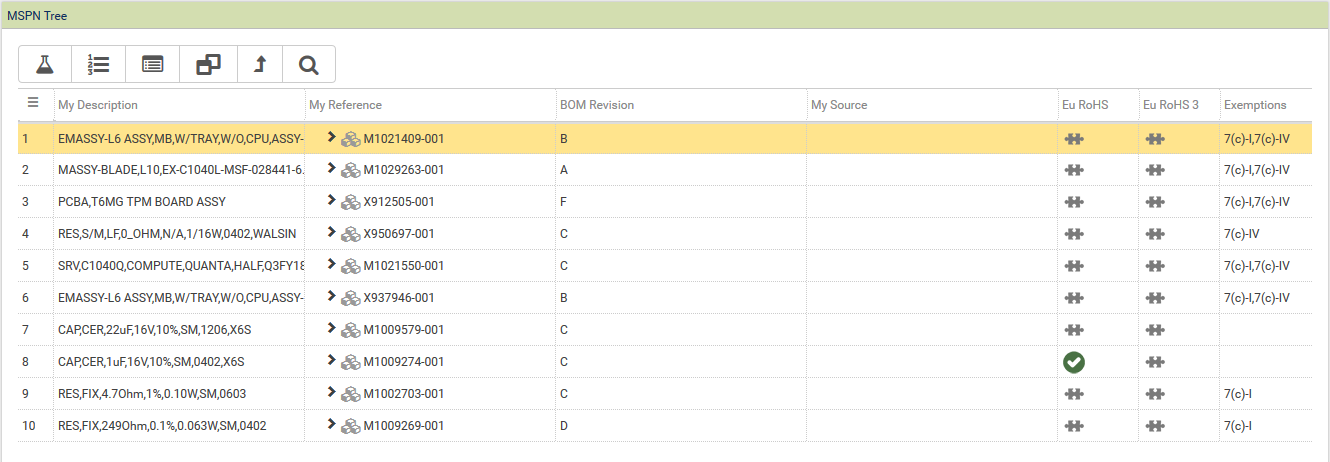Sort by the My Description column header

point(98,105)
